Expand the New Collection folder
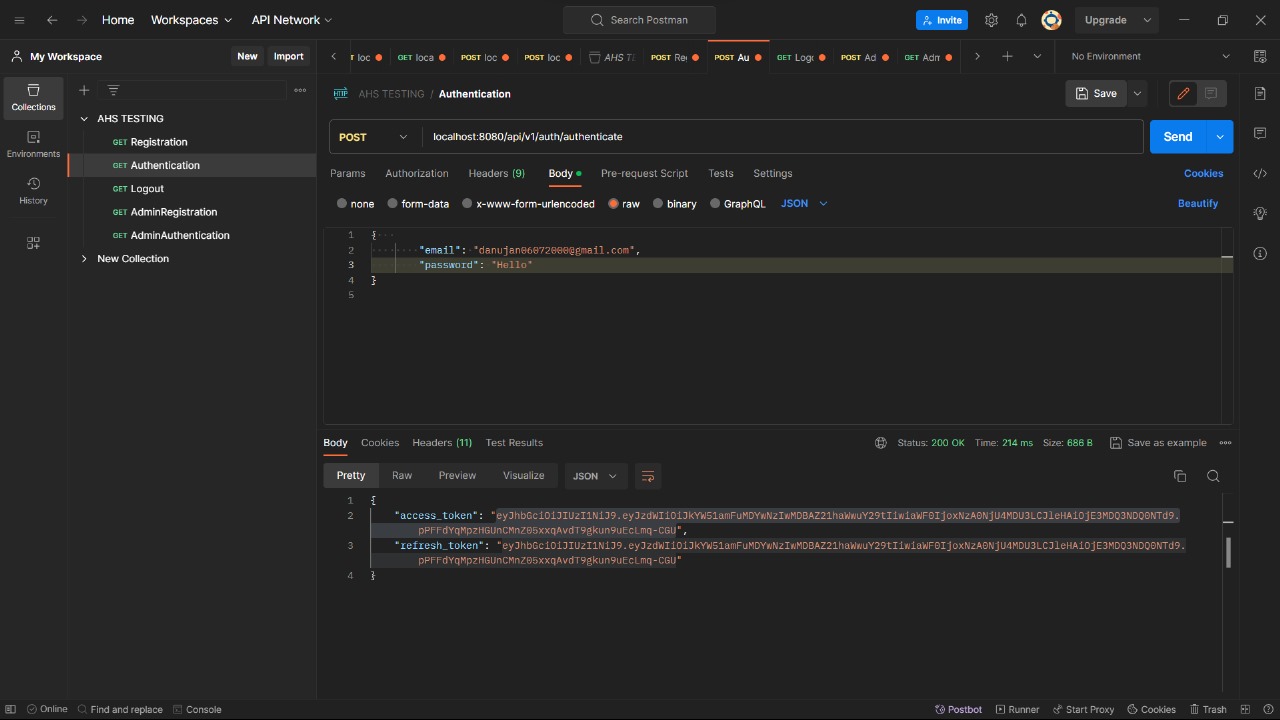Viewport: 1280px width, 720px height. (x=84, y=259)
